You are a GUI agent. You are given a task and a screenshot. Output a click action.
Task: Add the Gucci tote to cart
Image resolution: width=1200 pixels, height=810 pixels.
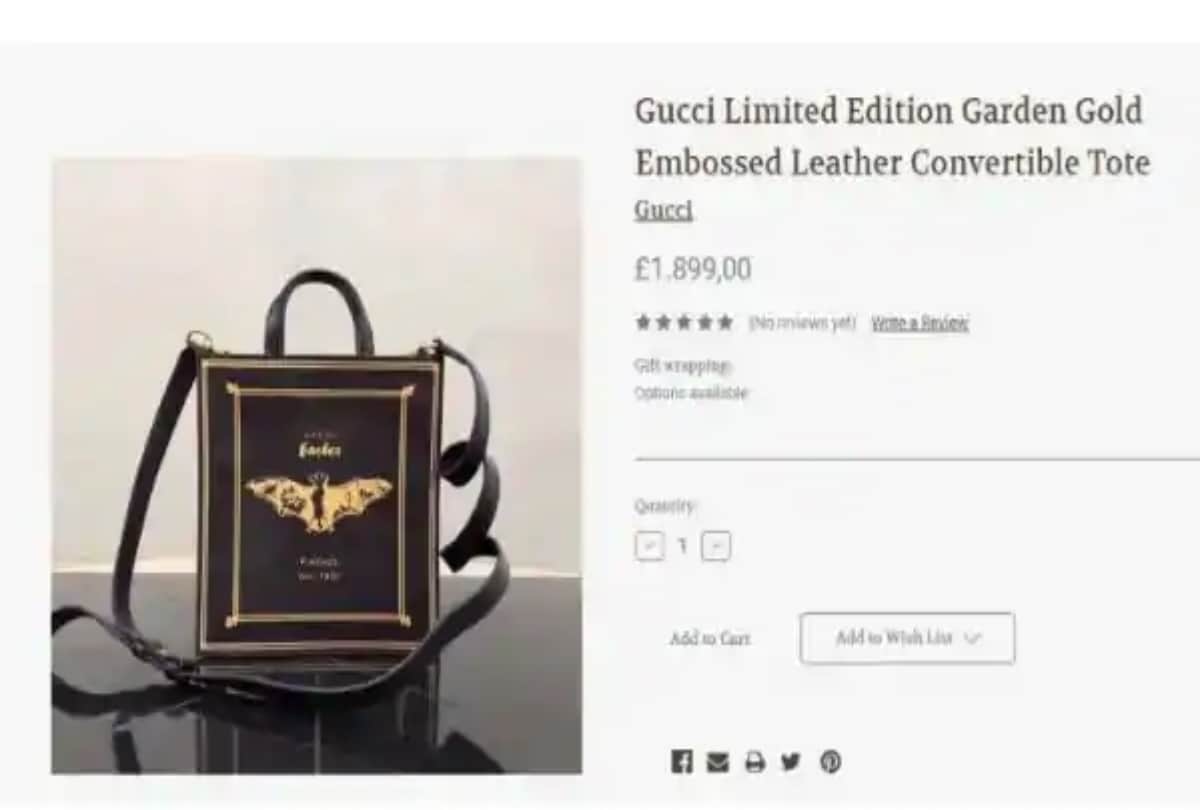click(710, 638)
